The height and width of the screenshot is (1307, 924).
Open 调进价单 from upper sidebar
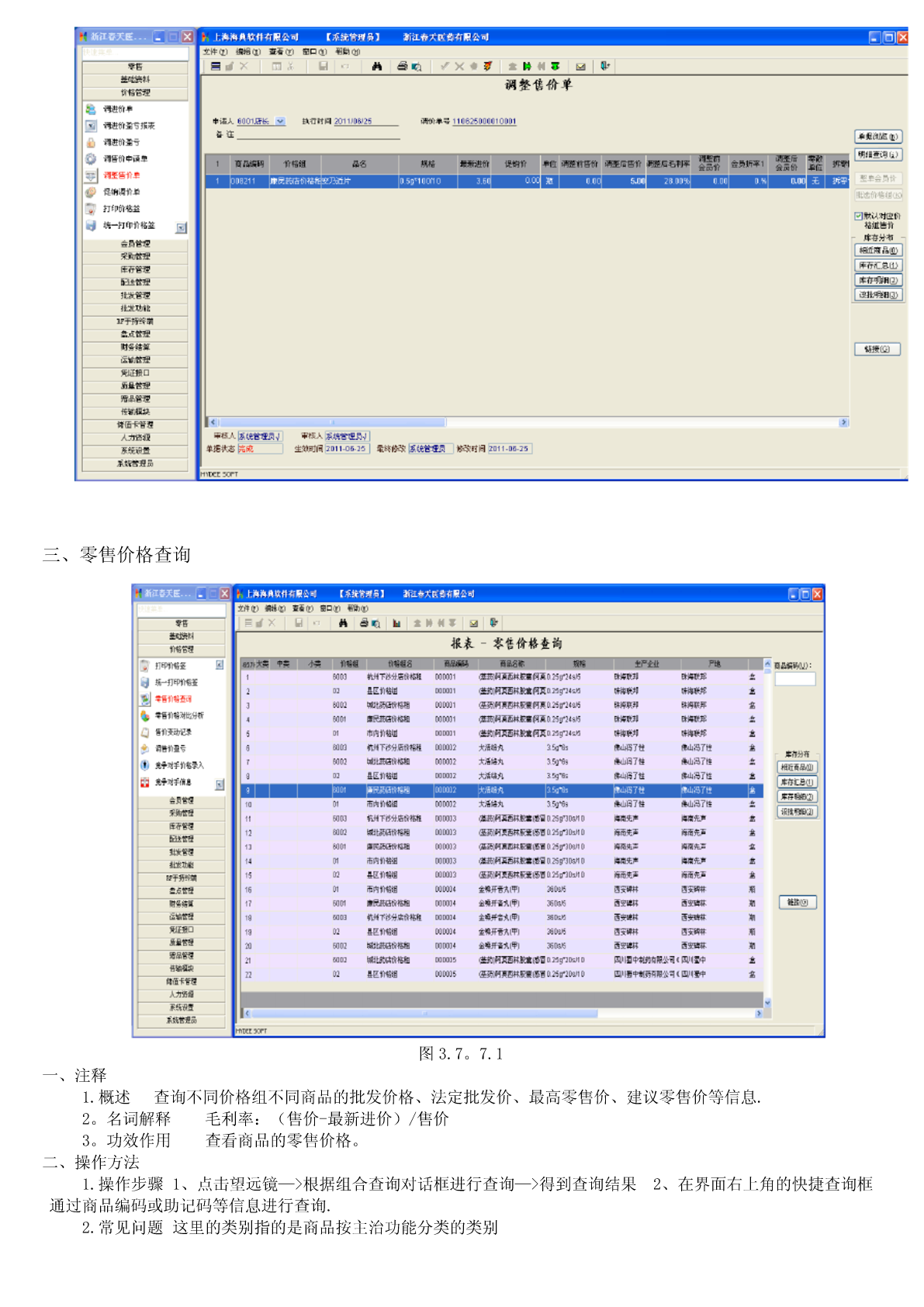coord(118,109)
